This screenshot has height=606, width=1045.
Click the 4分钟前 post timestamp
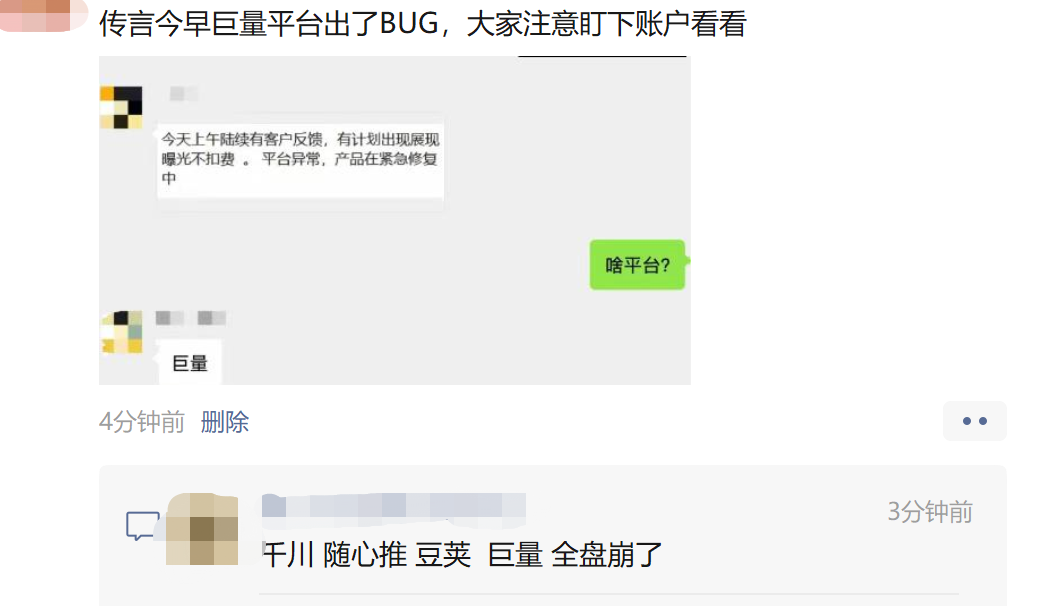pos(141,422)
